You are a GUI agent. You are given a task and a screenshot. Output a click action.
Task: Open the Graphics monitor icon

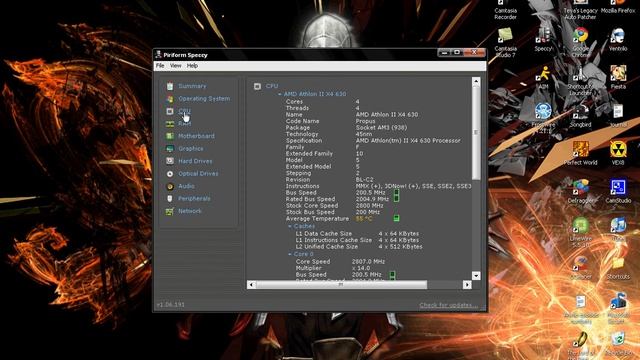[170, 149]
